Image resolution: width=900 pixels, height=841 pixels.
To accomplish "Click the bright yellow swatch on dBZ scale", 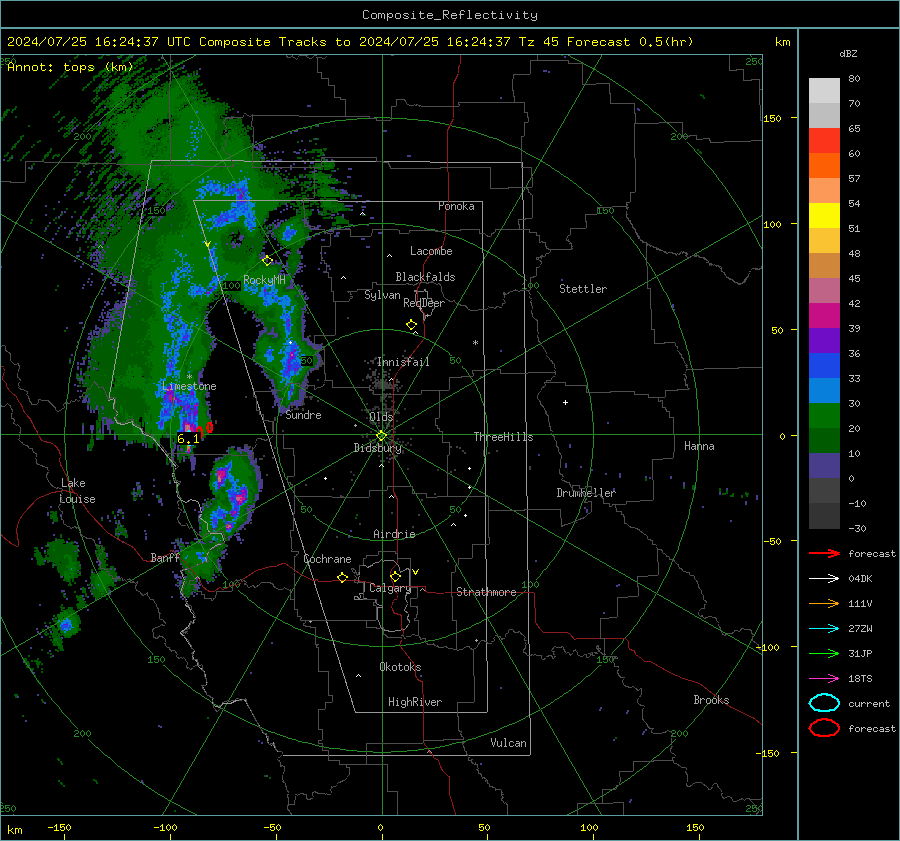I will pyautogui.click(x=824, y=216).
